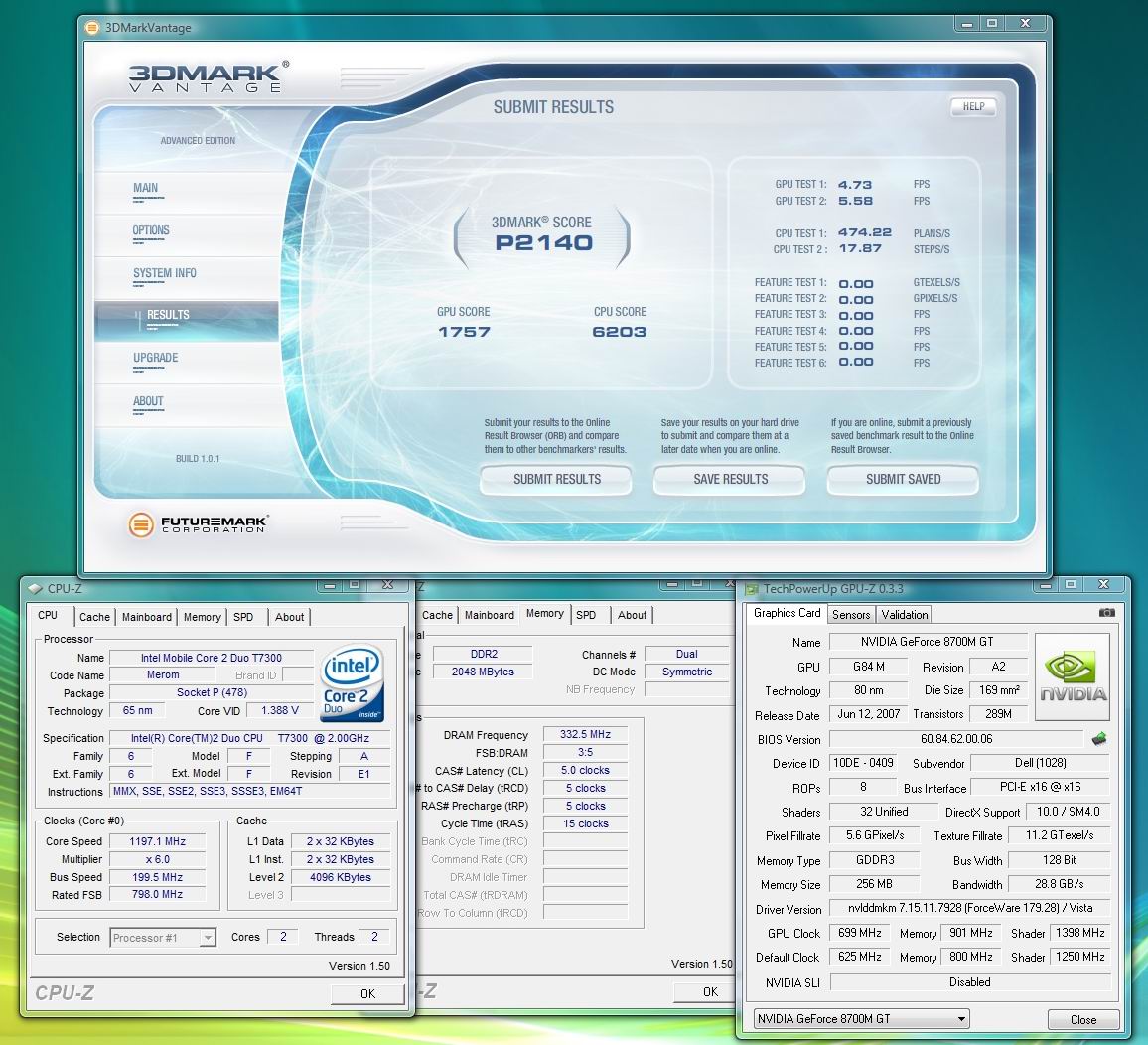
Task: Switch to Mainboard tab in left CPU-Z window
Action: tap(146, 617)
